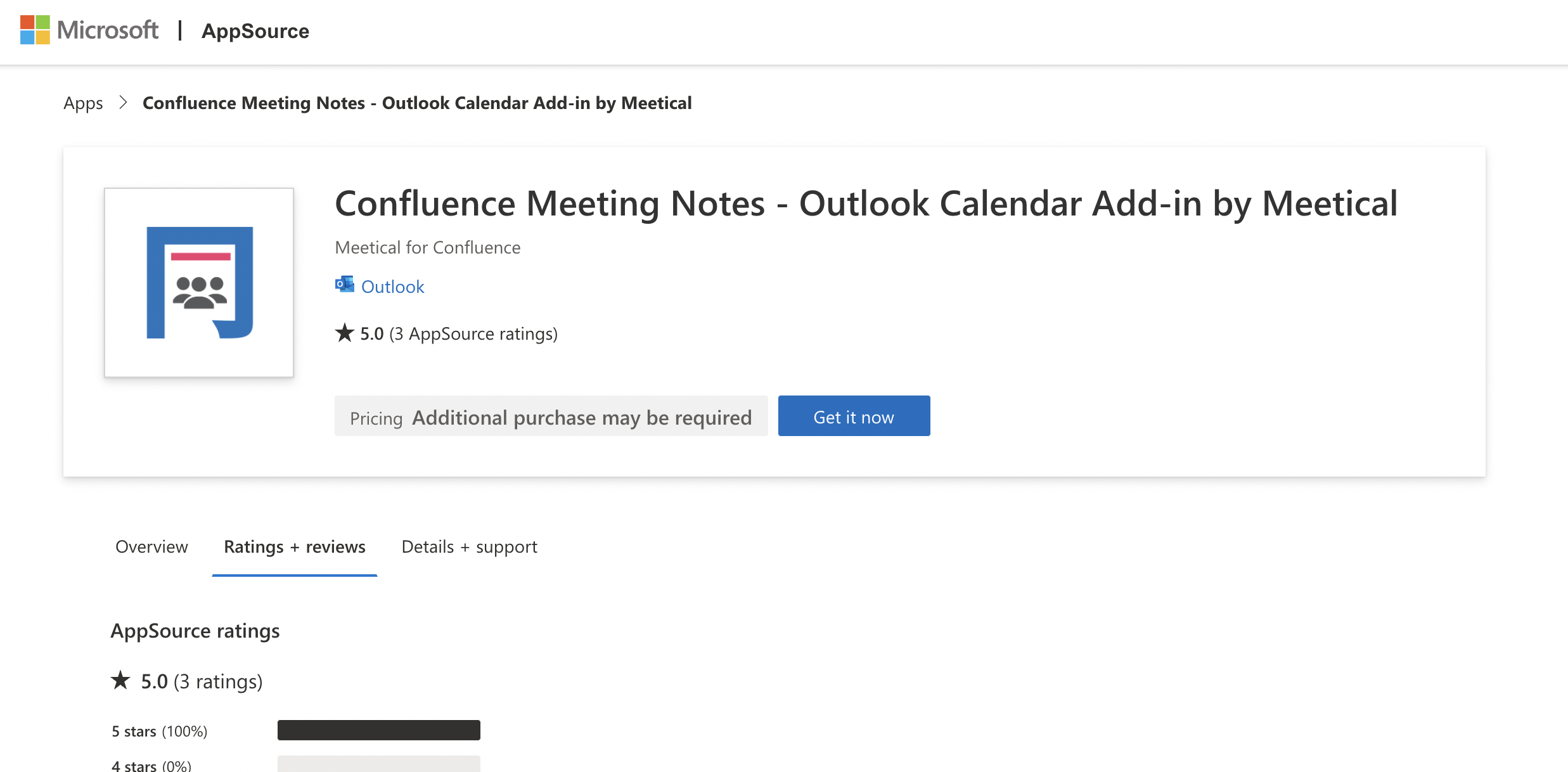The height and width of the screenshot is (772, 1568).
Task: Click the Outlook product icon
Action: pyautogui.click(x=344, y=285)
